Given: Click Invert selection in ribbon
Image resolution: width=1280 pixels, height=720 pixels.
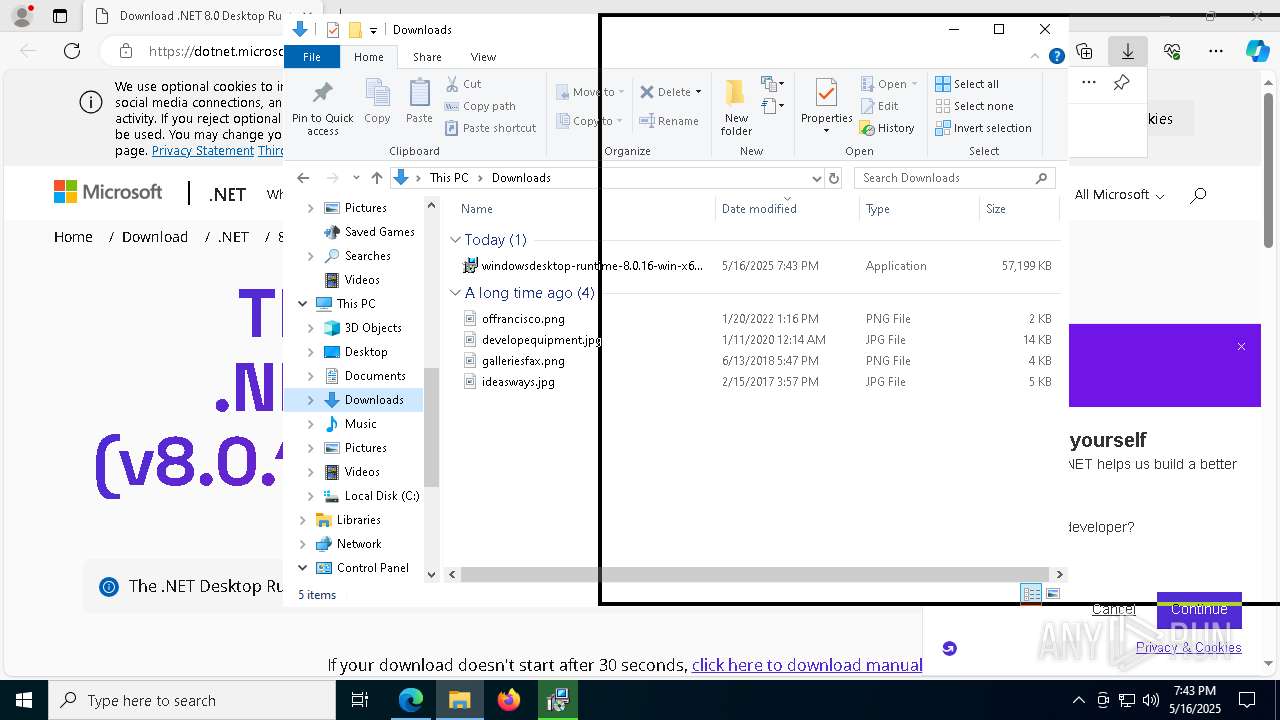Looking at the screenshot, I should [x=983, y=128].
